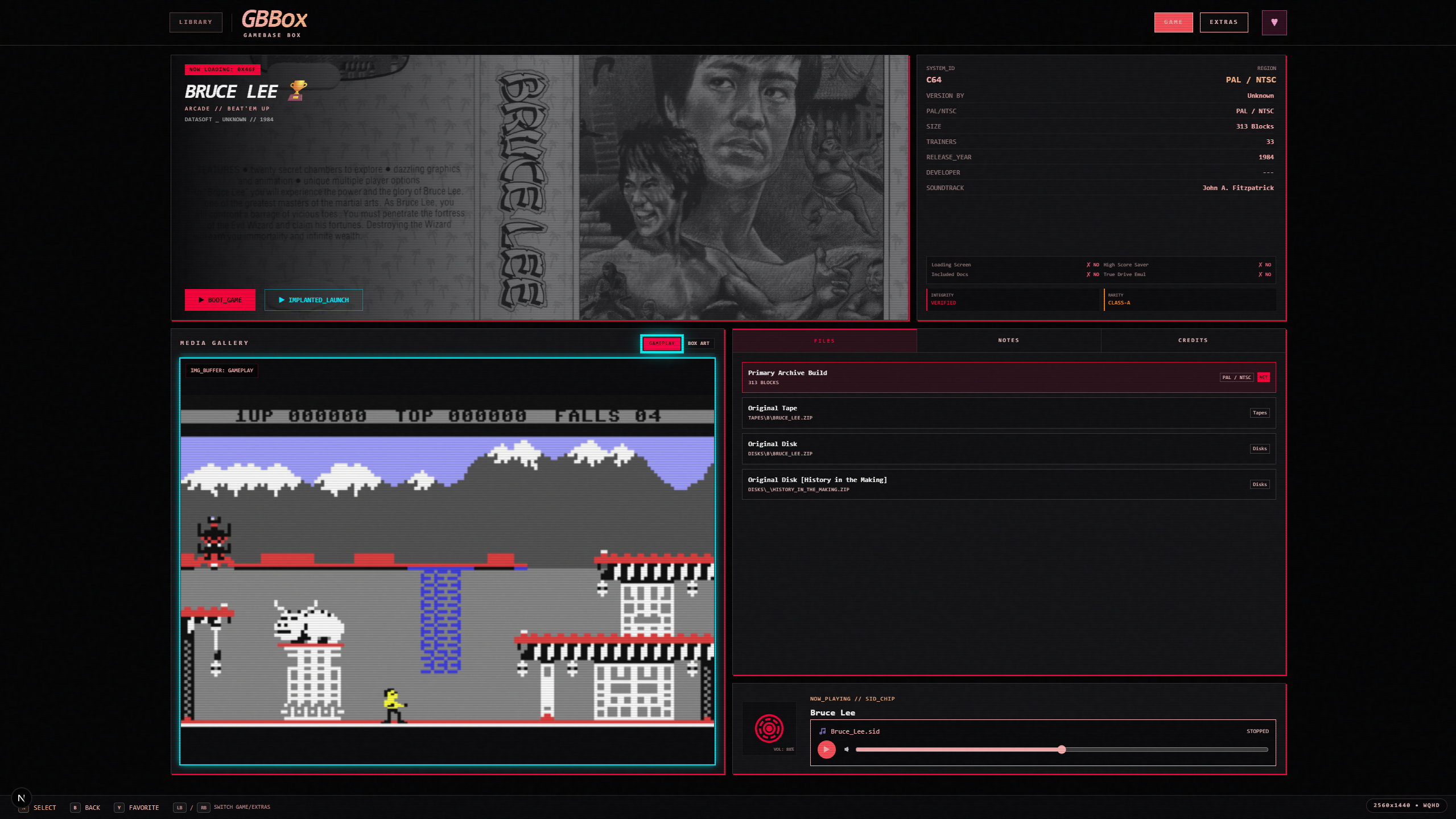Select Original Disk History in the Making entry
The image size is (1456, 819).
1008,484
